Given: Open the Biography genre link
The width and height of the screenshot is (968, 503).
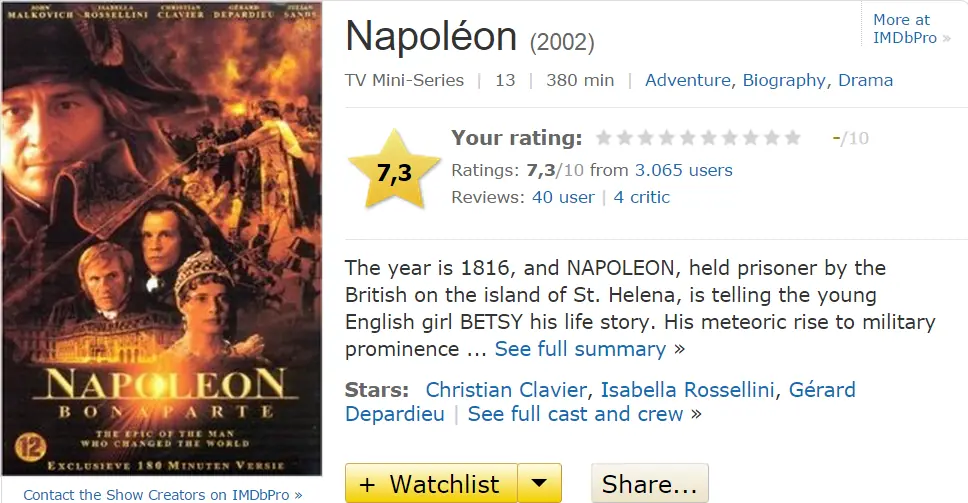Looking at the screenshot, I should [x=784, y=80].
